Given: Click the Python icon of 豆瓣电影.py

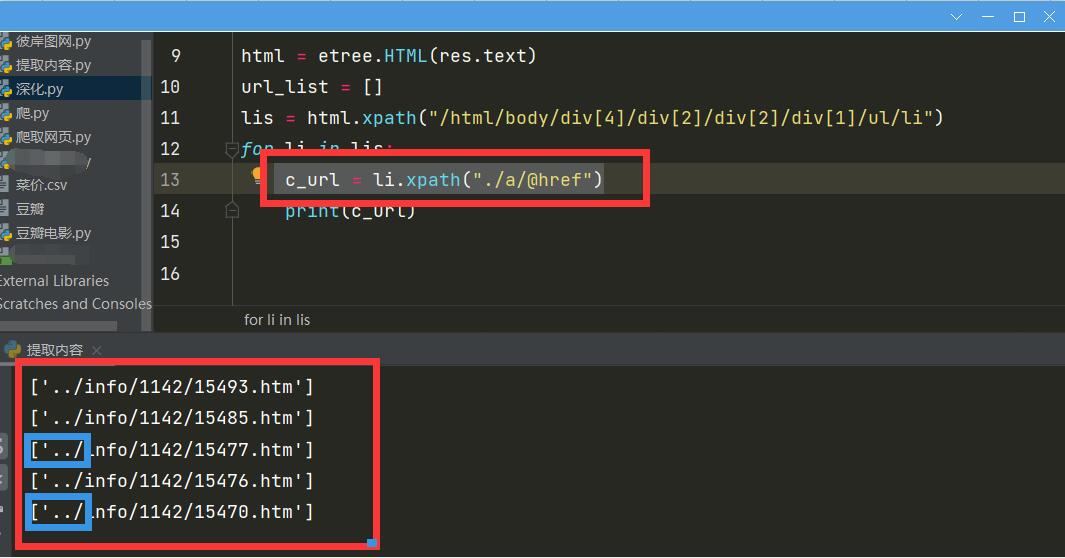Looking at the screenshot, I should 5,233.
